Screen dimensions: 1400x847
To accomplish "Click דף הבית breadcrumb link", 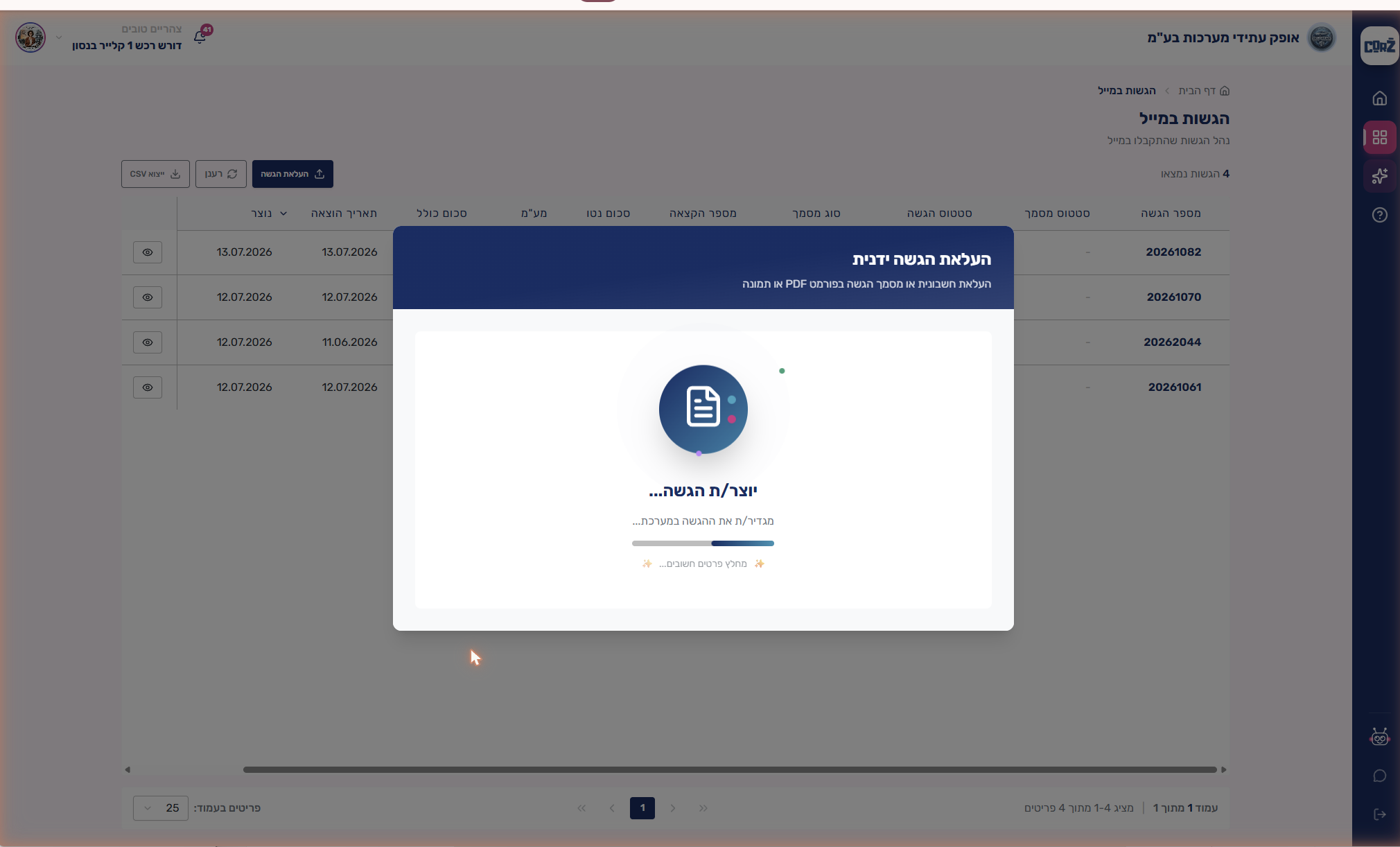I will 1204,91.
